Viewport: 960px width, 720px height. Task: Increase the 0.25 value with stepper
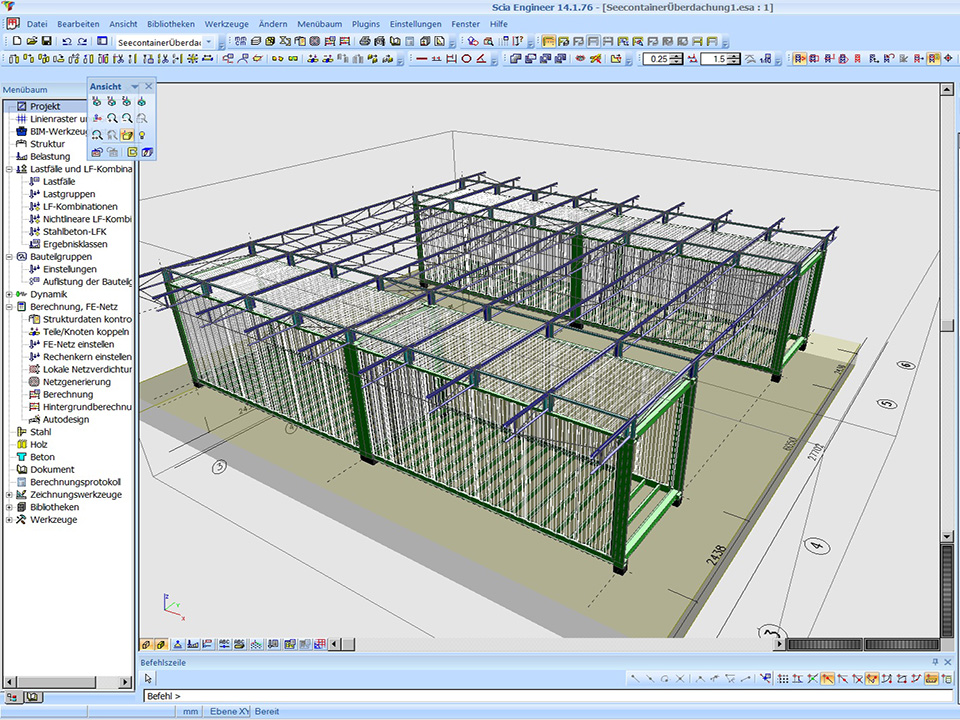[678, 56]
